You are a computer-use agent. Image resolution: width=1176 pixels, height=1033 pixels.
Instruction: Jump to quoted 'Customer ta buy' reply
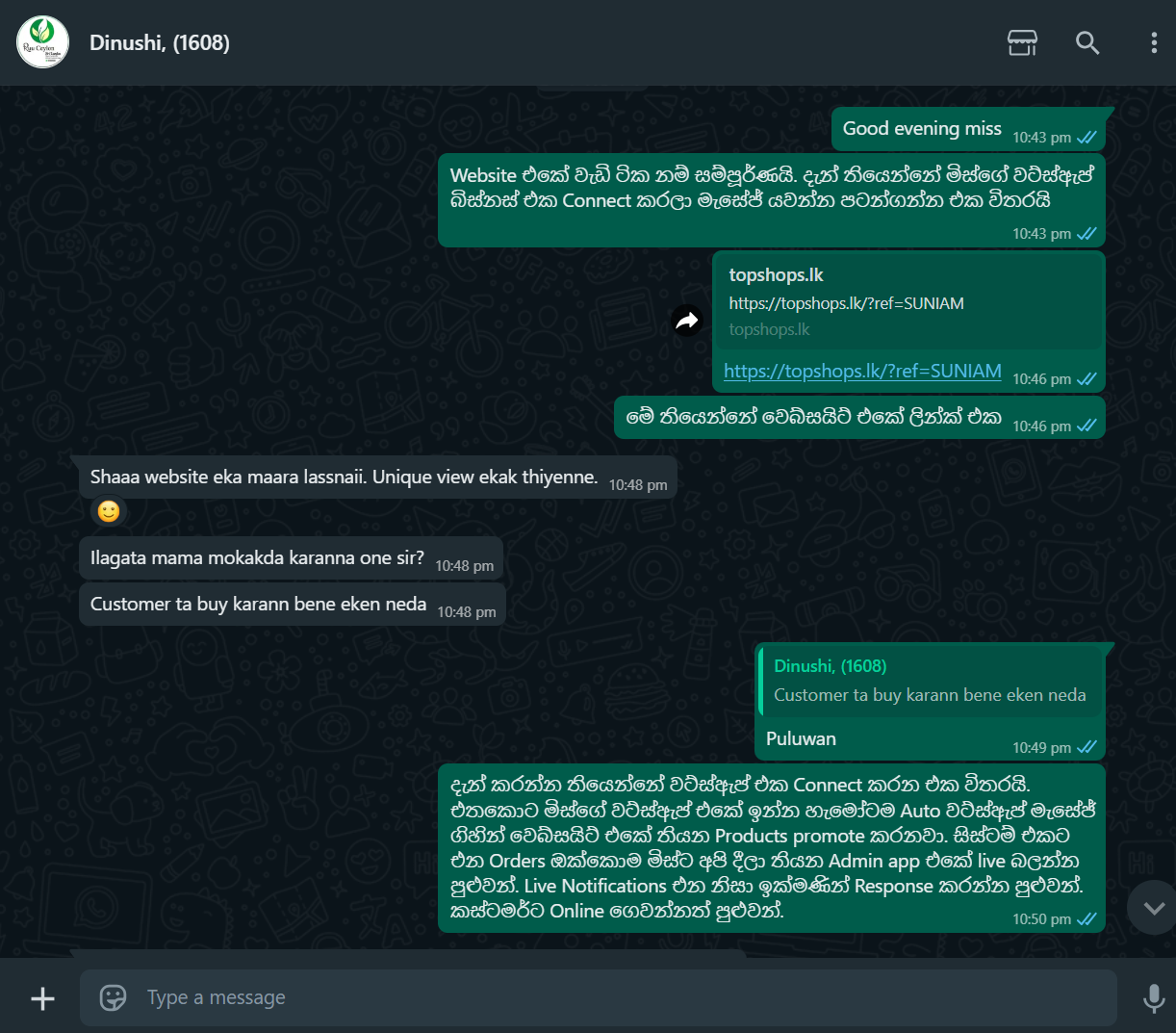[x=930, y=681]
